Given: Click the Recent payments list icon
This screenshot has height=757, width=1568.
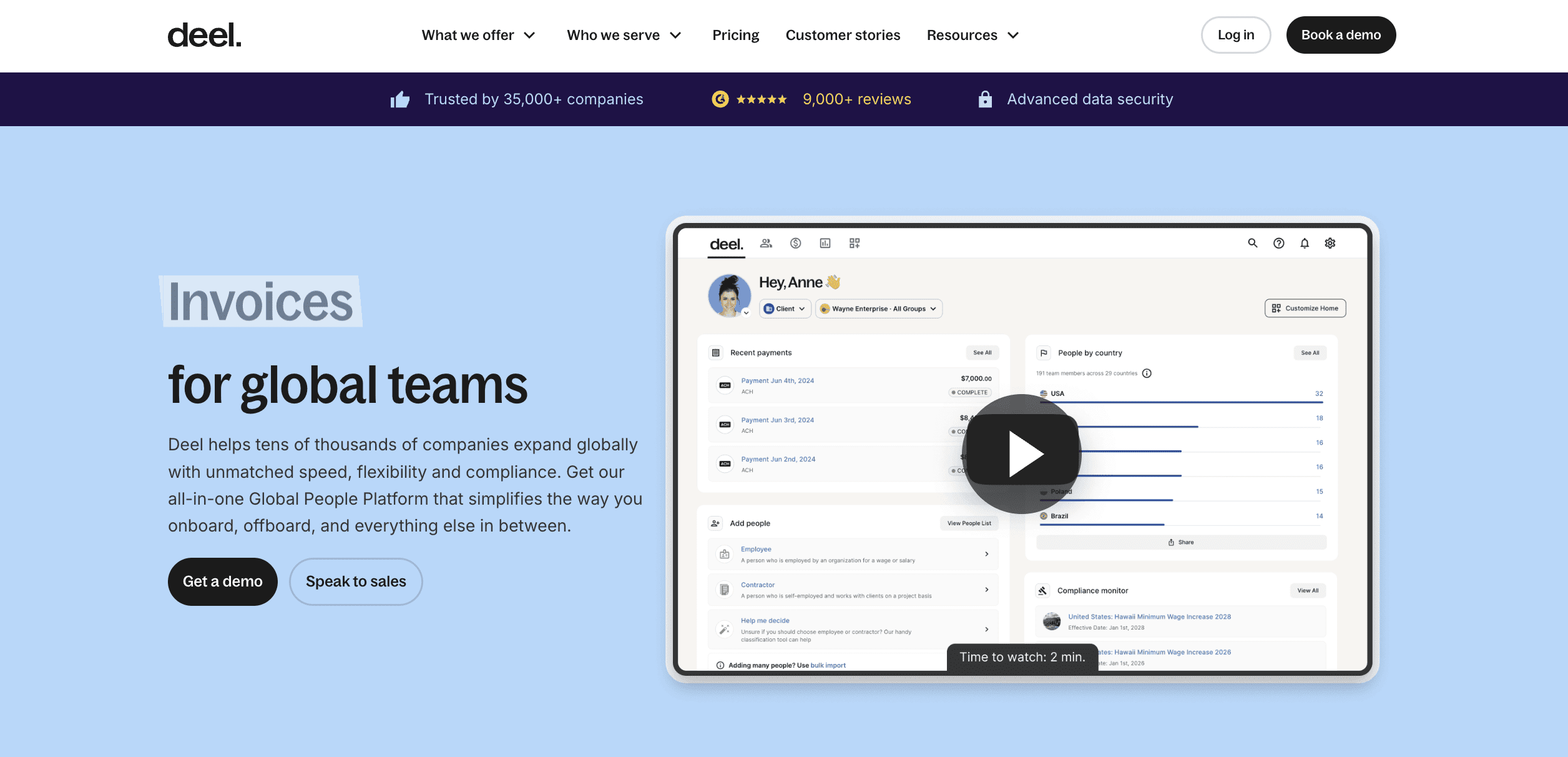Looking at the screenshot, I should [x=716, y=353].
